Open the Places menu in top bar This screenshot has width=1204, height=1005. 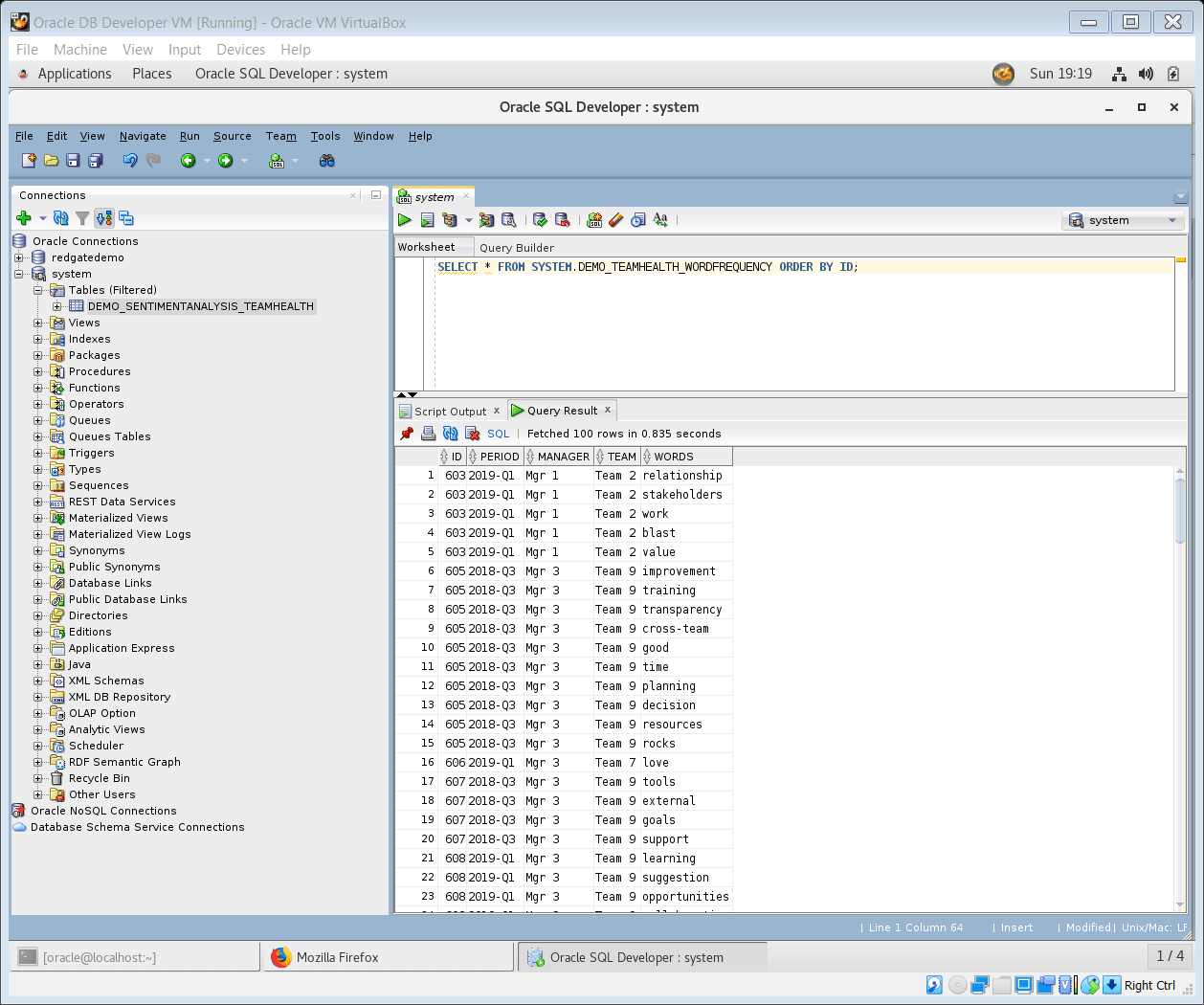pos(152,74)
